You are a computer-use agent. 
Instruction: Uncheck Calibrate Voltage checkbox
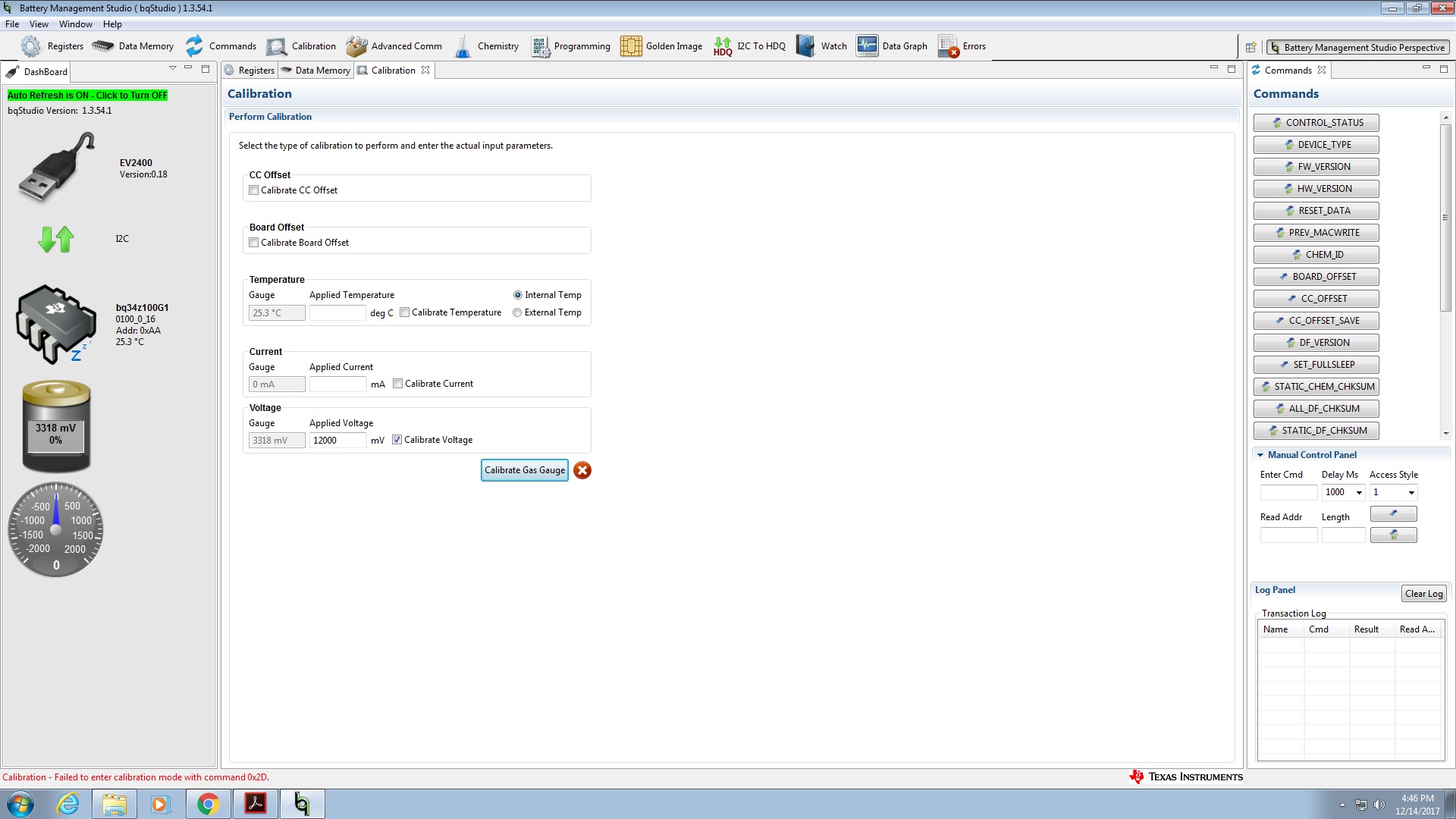[397, 440]
